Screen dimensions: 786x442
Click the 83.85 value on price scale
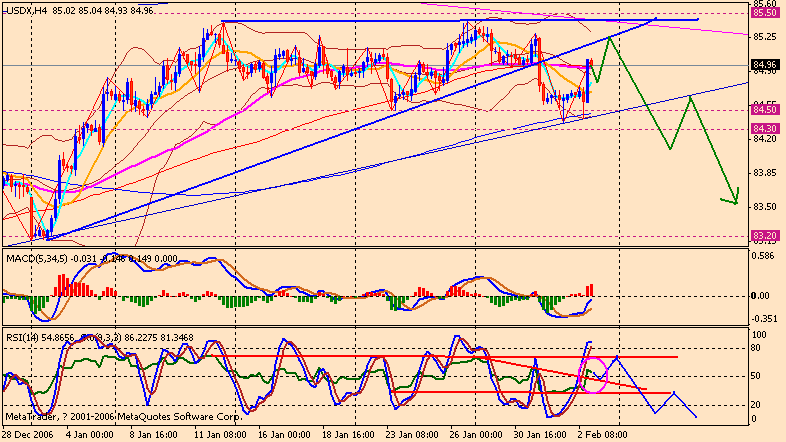click(765, 172)
